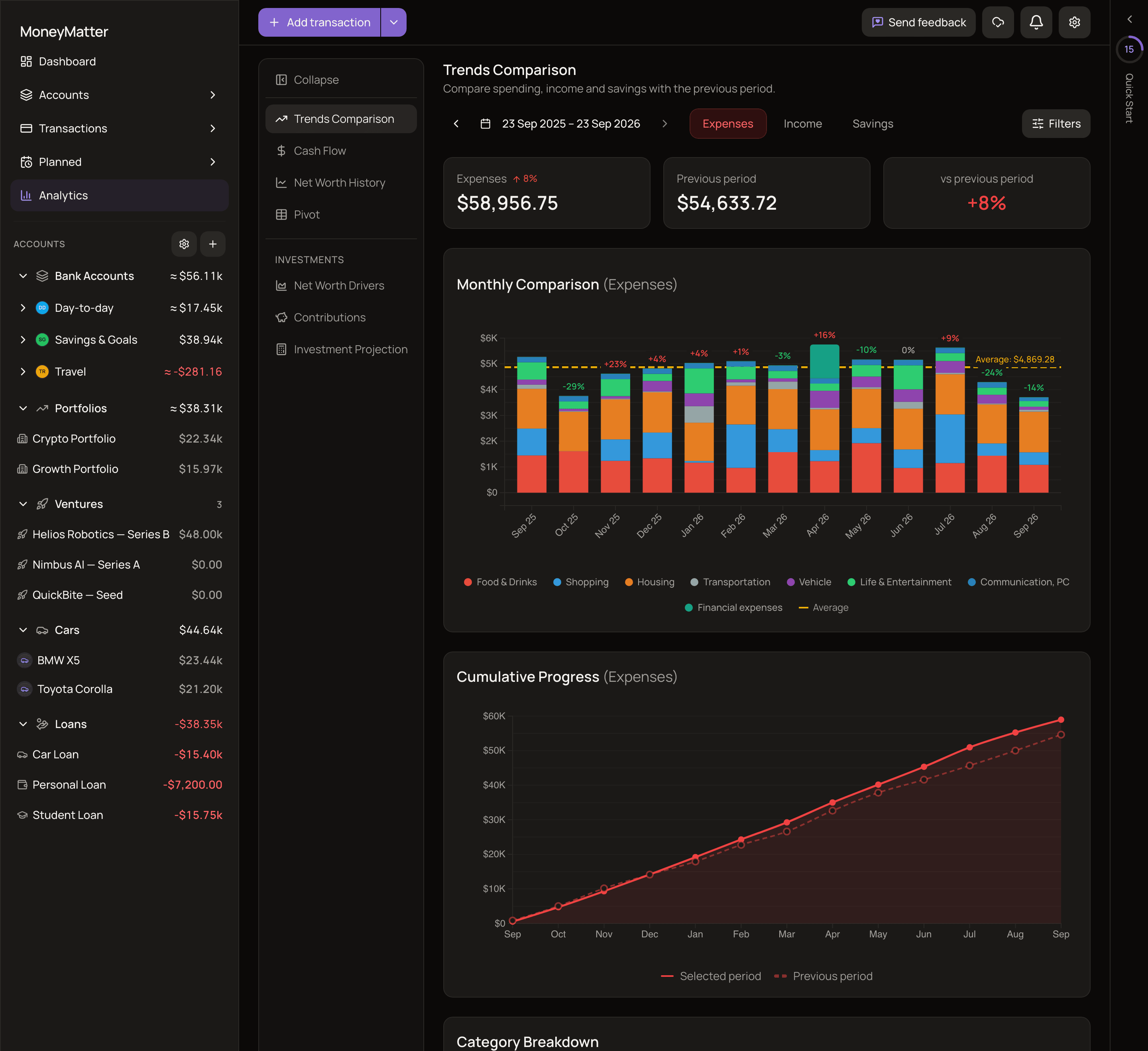Toggle Life & Entertainment legend series

[899, 582]
